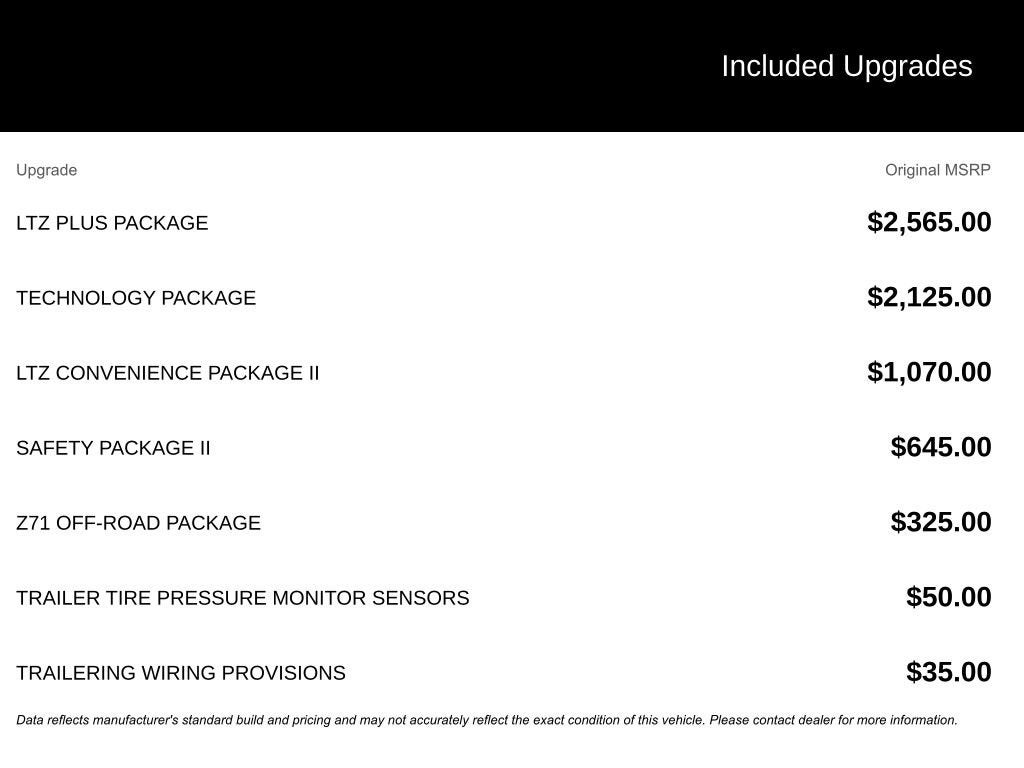Click the $2,125.00 MSRP value

click(x=929, y=297)
